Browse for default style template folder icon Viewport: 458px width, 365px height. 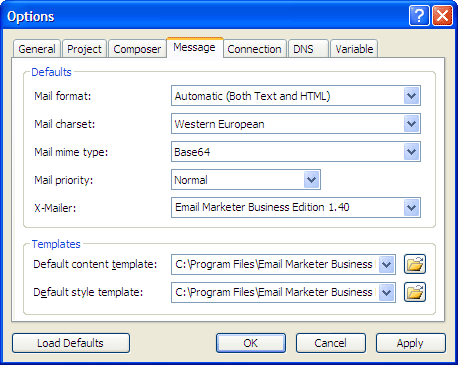click(415, 292)
